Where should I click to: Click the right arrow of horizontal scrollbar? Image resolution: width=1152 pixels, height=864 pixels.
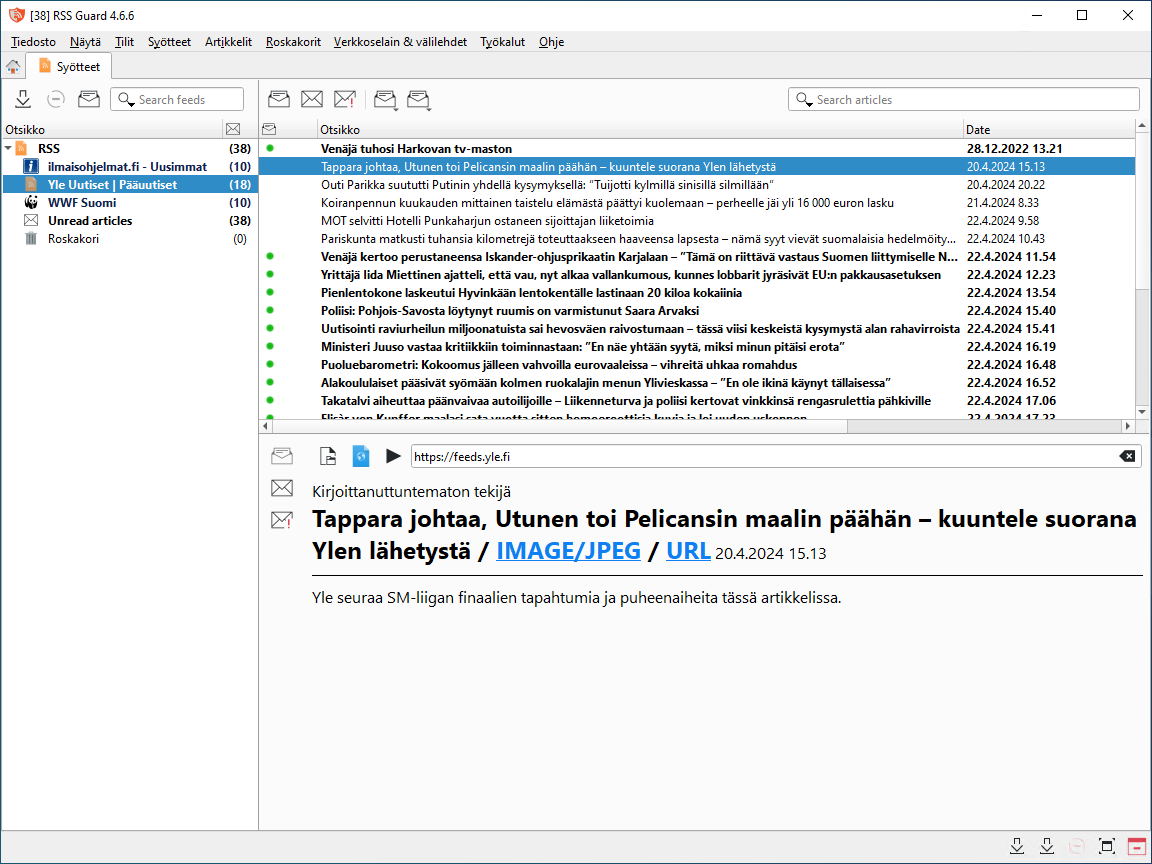click(x=1128, y=426)
